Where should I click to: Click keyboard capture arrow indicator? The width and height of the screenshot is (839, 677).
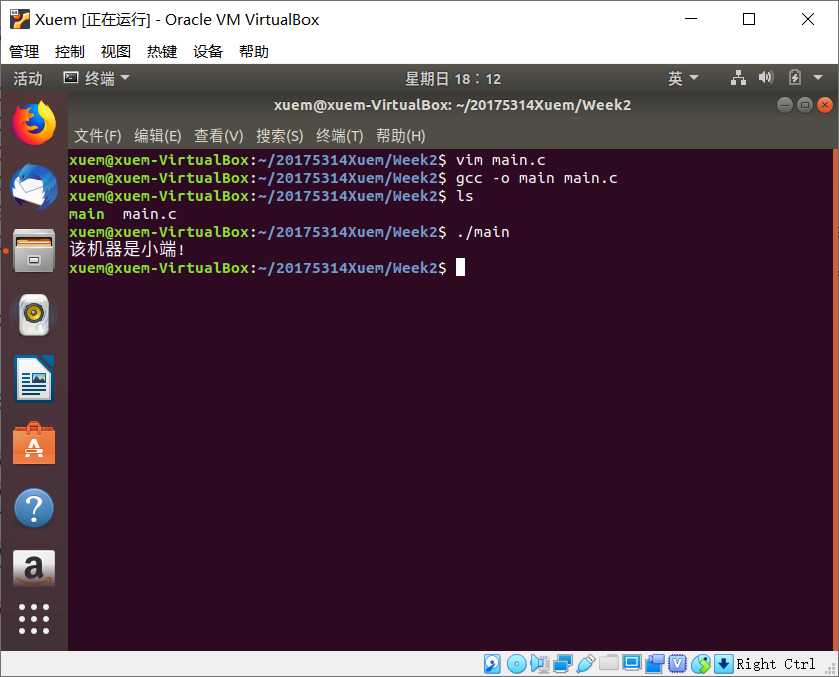coord(723,664)
